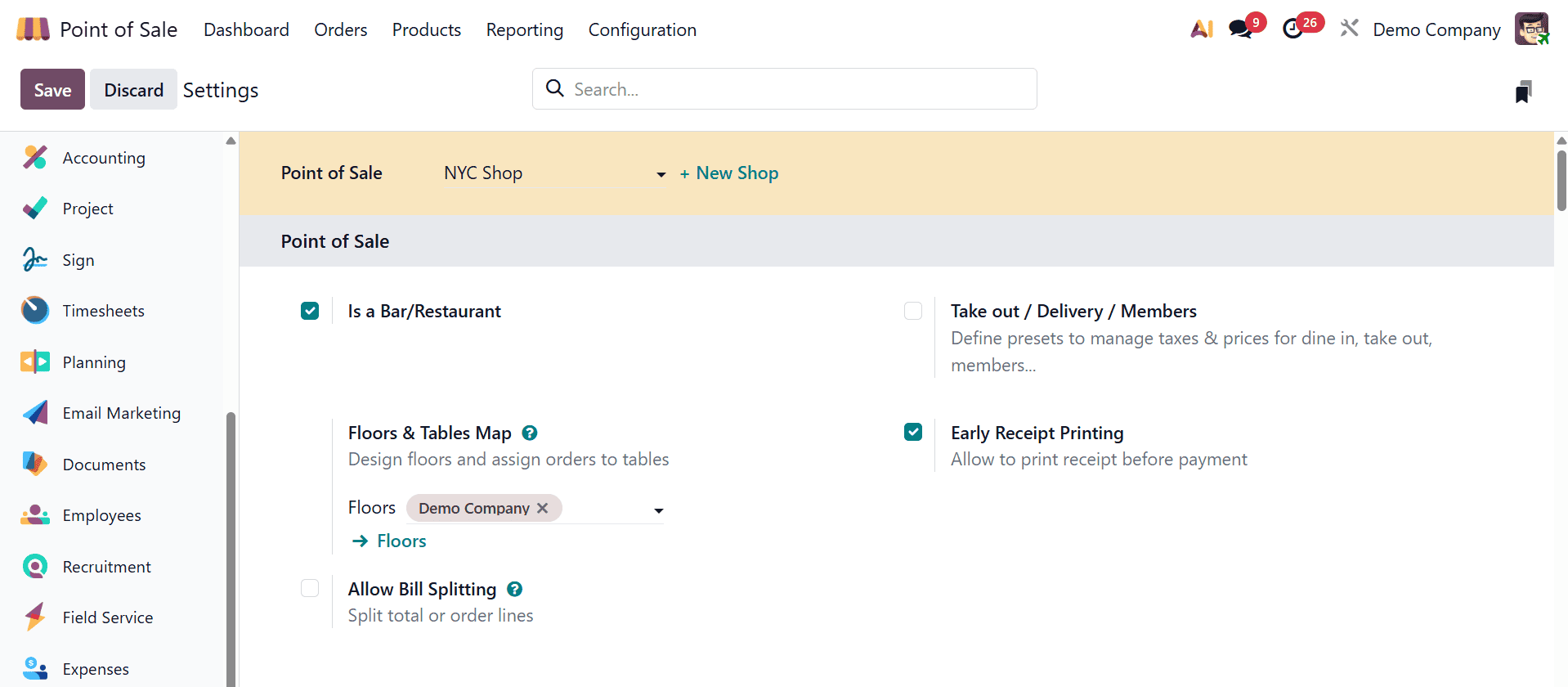
Task: Click the sidebar scrollbar thumb
Action: click(x=231, y=548)
